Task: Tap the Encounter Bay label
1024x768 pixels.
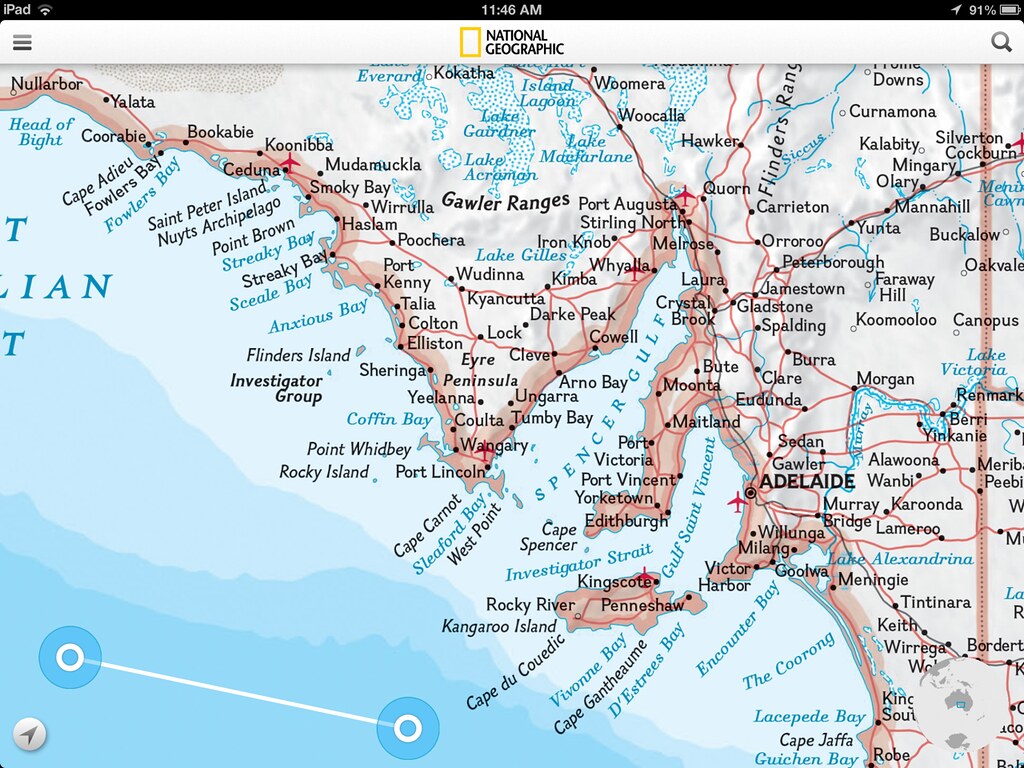Action: tap(738, 630)
